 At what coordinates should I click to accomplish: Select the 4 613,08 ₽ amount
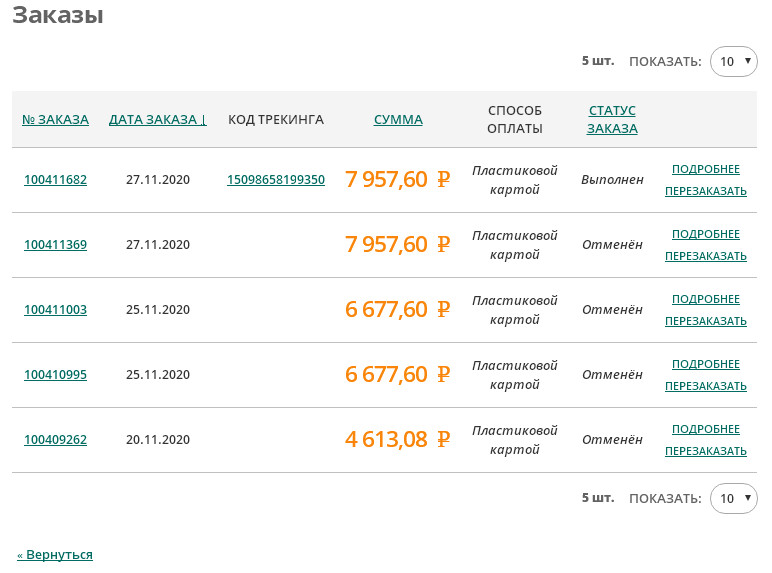(x=398, y=440)
